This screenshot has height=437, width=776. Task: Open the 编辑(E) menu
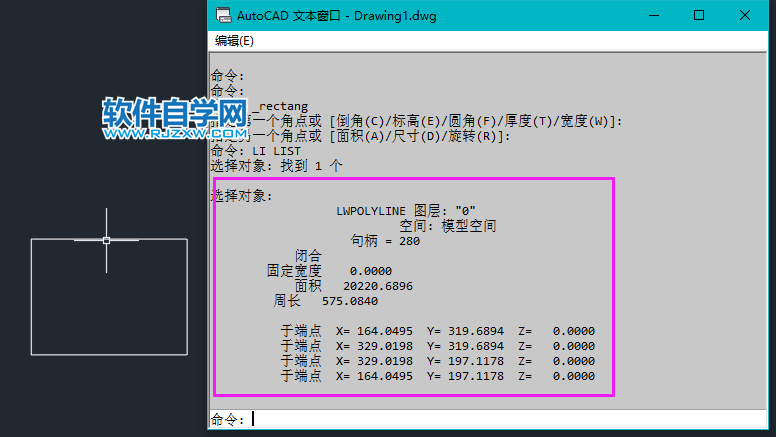coord(234,41)
